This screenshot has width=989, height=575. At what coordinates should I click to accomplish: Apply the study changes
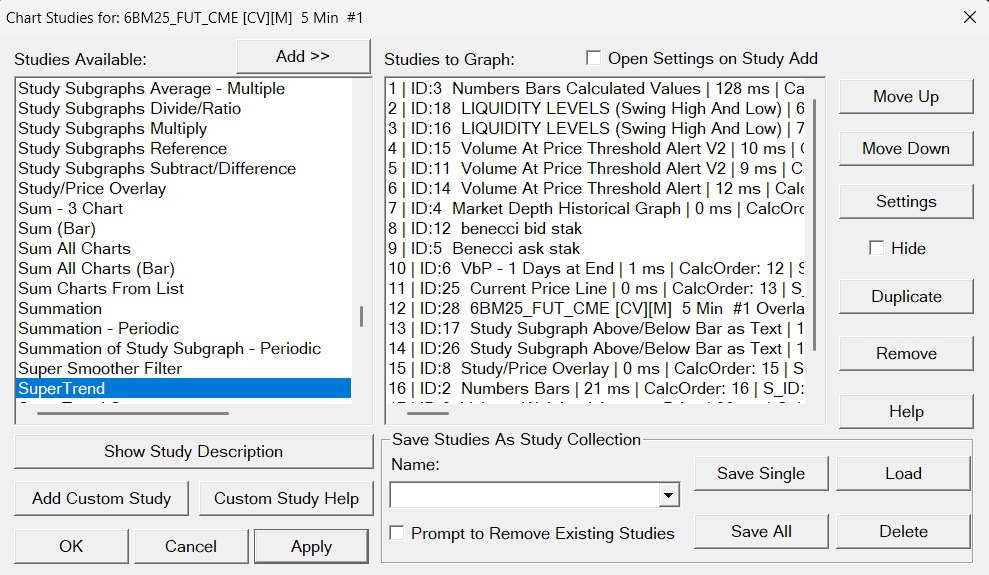point(311,546)
